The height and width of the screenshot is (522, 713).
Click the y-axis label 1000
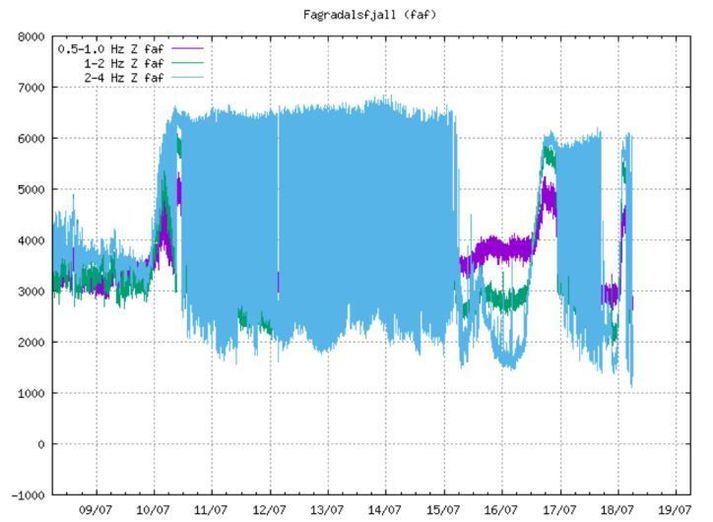click(x=31, y=393)
